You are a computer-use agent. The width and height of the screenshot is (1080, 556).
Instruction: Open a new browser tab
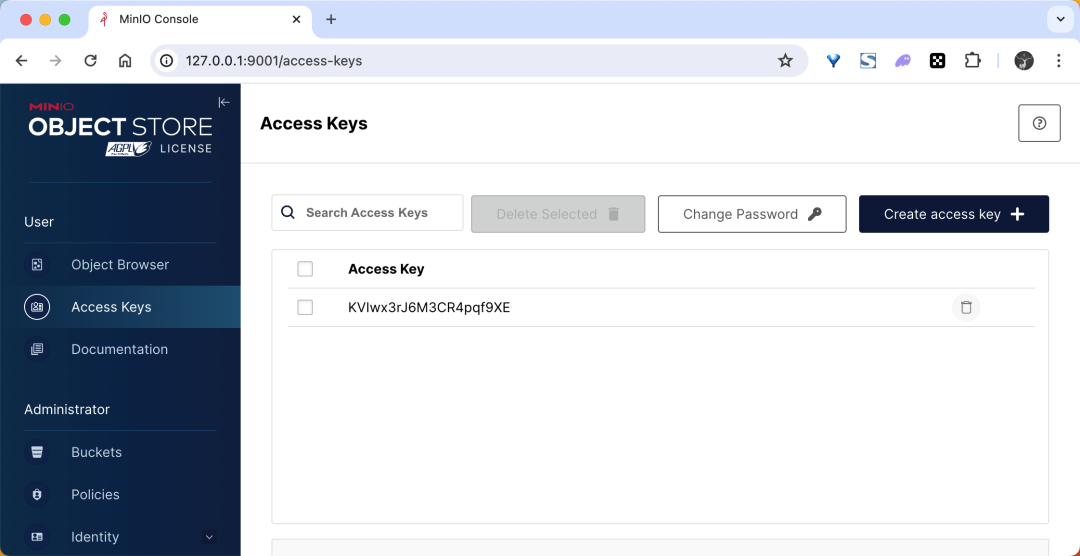(331, 19)
